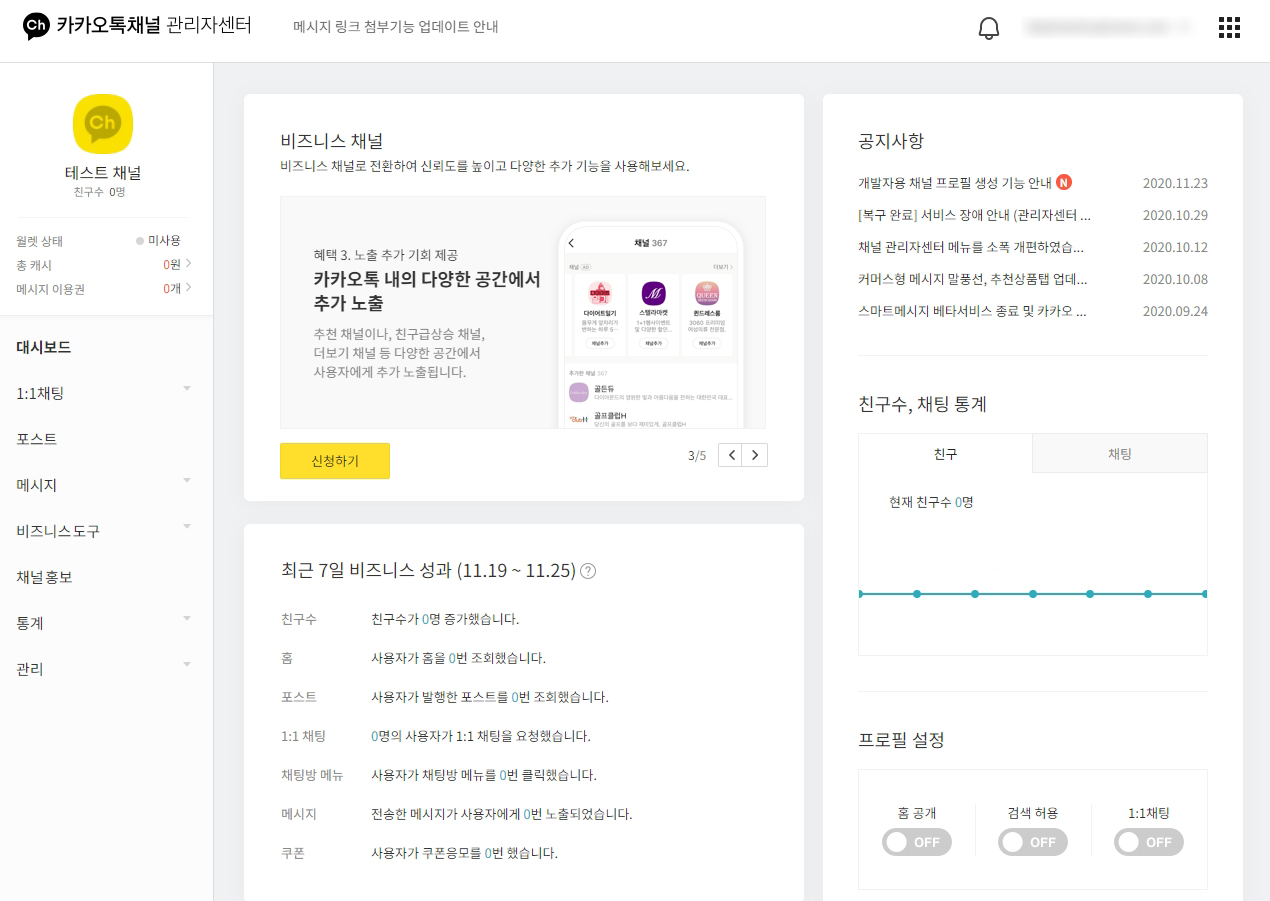The image size is (1270, 901).
Task: Click the phone mockup banner image
Action: tap(651, 325)
